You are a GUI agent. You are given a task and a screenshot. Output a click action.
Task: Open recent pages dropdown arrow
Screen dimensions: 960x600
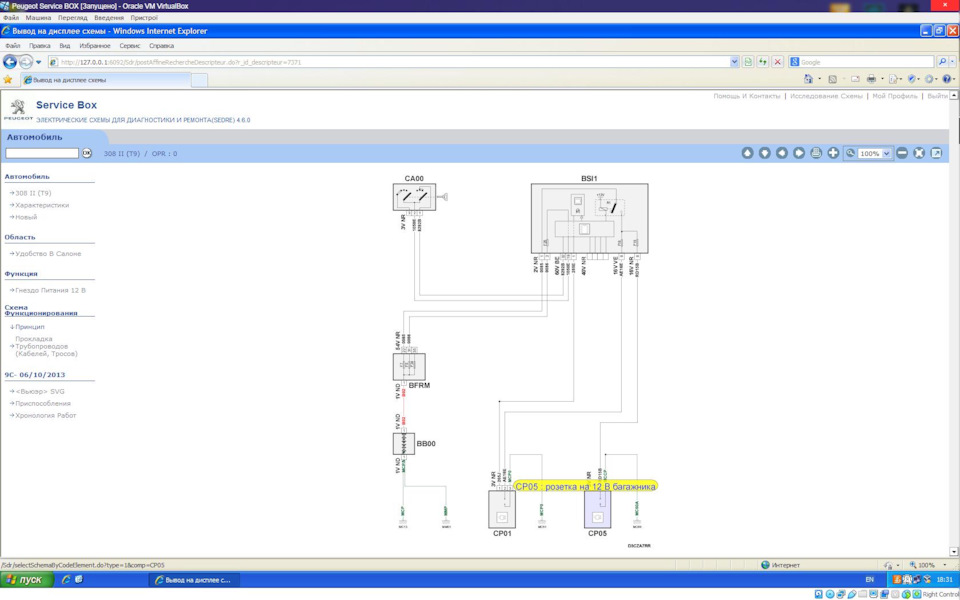coord(39,62)
